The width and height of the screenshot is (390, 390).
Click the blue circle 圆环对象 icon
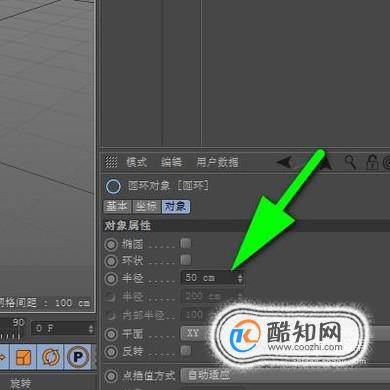click(113, 186)
